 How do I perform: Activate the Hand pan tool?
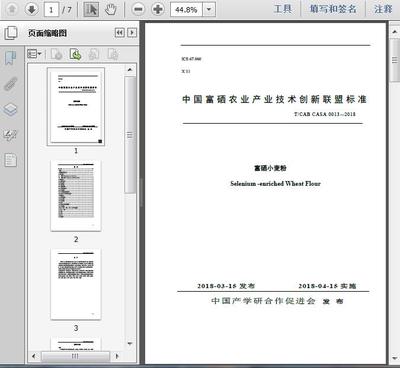[x=111, y=9]
